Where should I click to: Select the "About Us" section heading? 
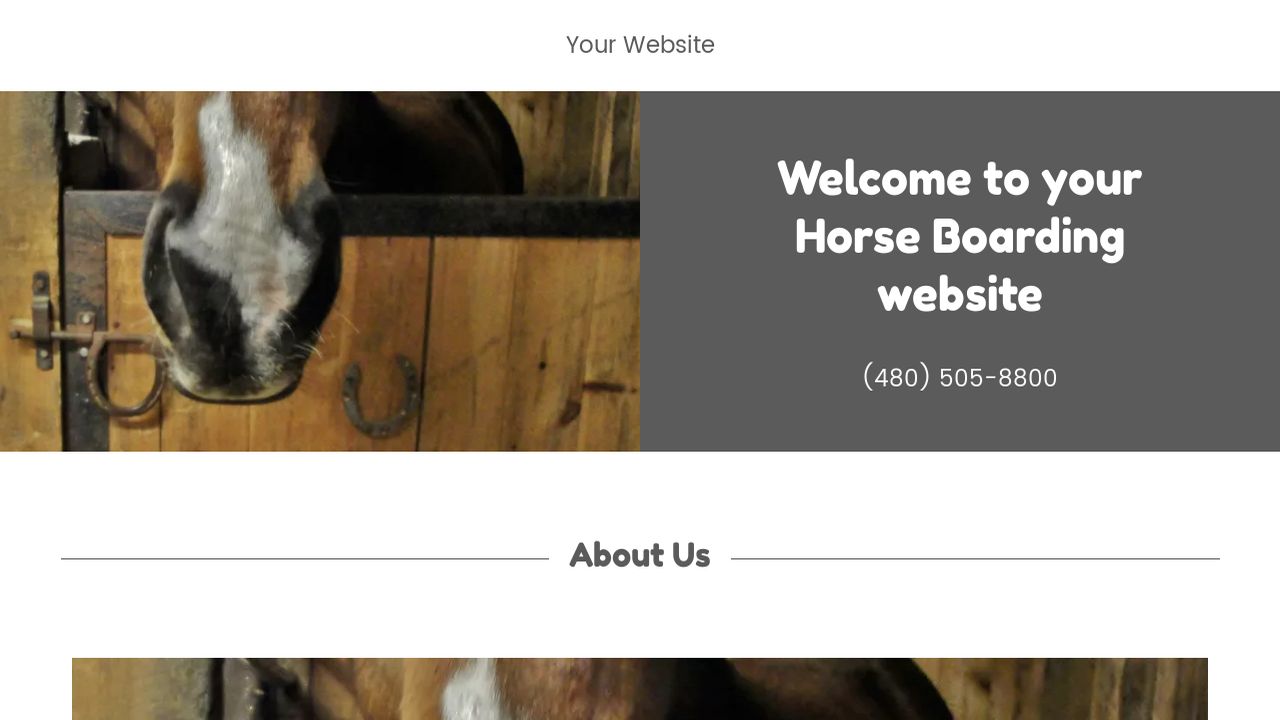tap(640, 555)
